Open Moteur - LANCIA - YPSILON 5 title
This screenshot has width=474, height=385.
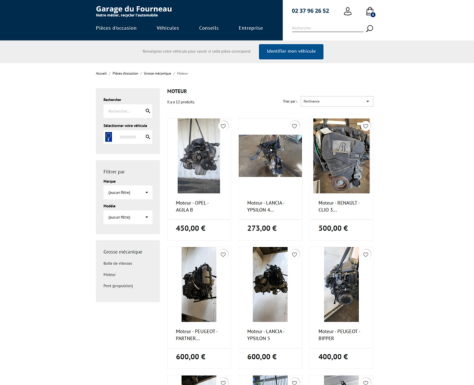pos(266,335)
